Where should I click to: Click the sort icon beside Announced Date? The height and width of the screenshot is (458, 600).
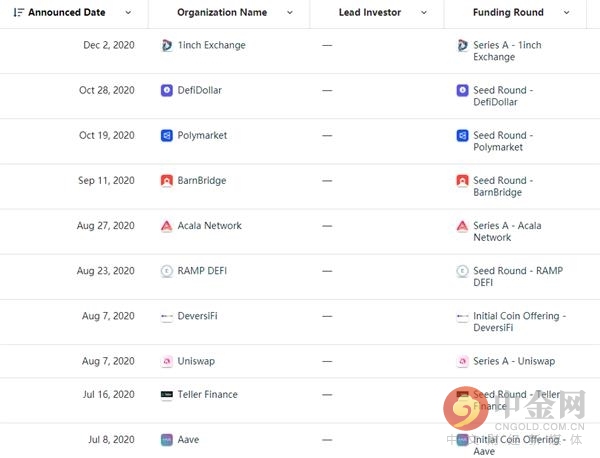[x=18, y=13]
